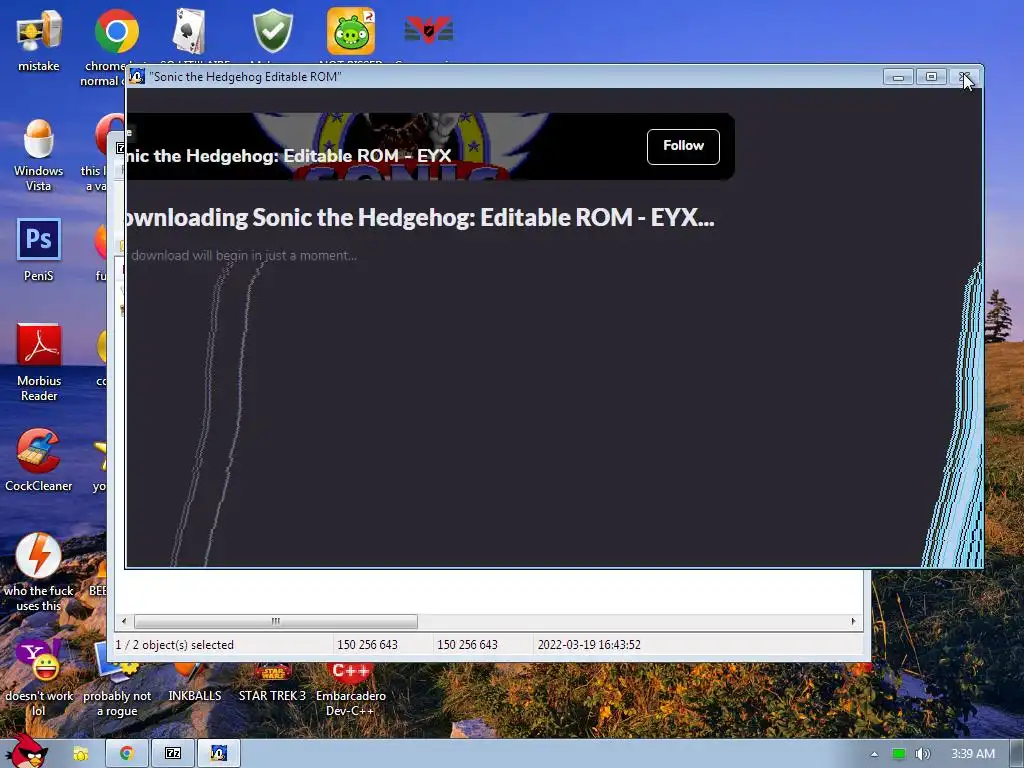Viewport: 1024px width, 768px height.
Task: Open the Yahoo smiley 'doesn't work lol' icon
Action: 39,660
